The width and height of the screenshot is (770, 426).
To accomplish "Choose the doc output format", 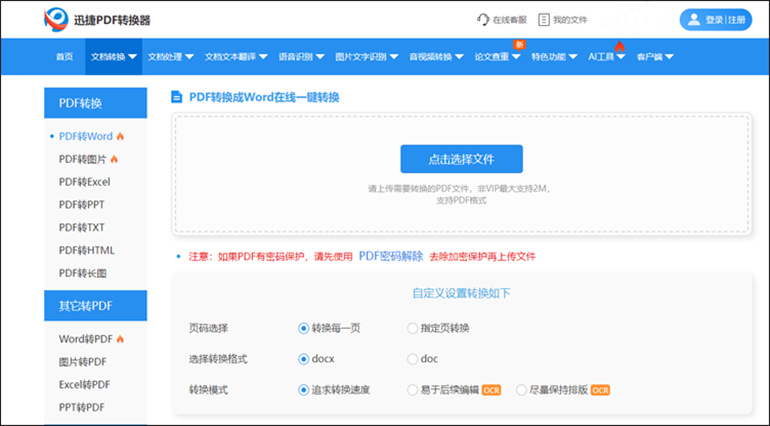I will [x=412, y=359].
